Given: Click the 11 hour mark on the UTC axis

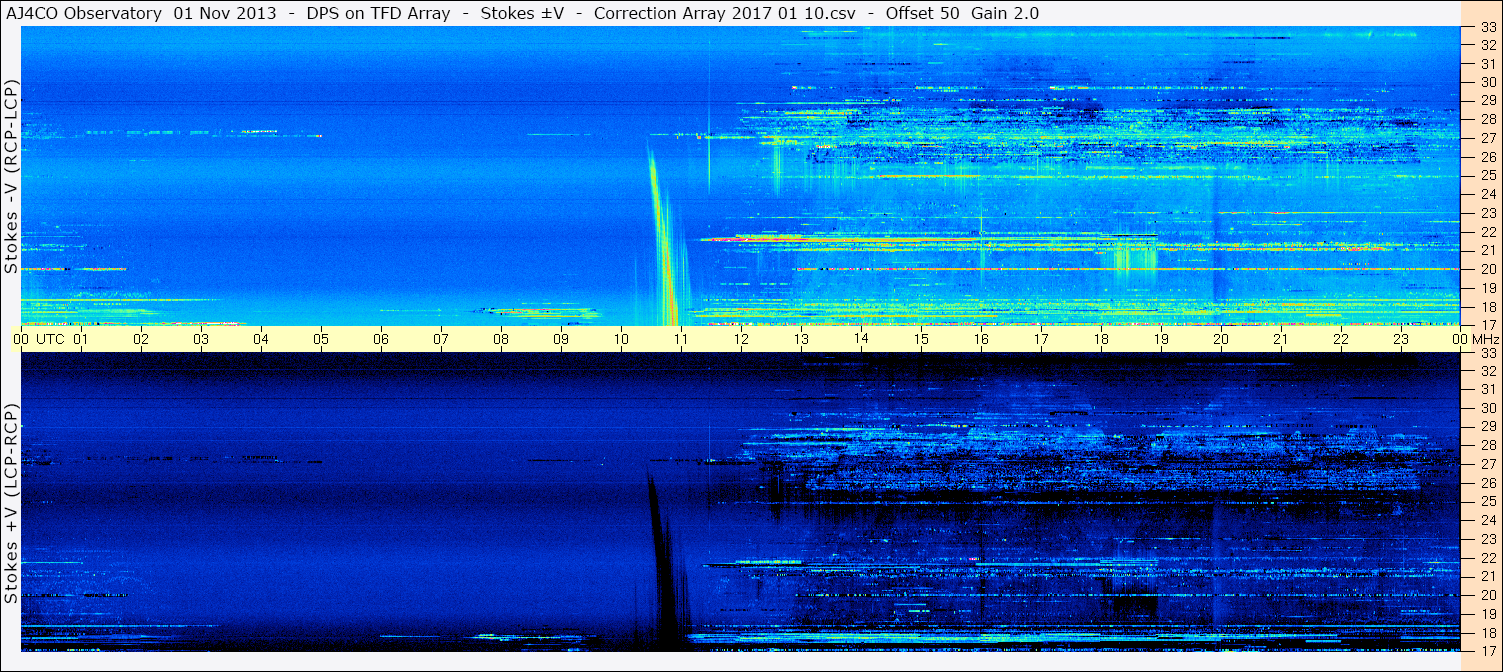Looking at the screenshot, I should 680,339.
